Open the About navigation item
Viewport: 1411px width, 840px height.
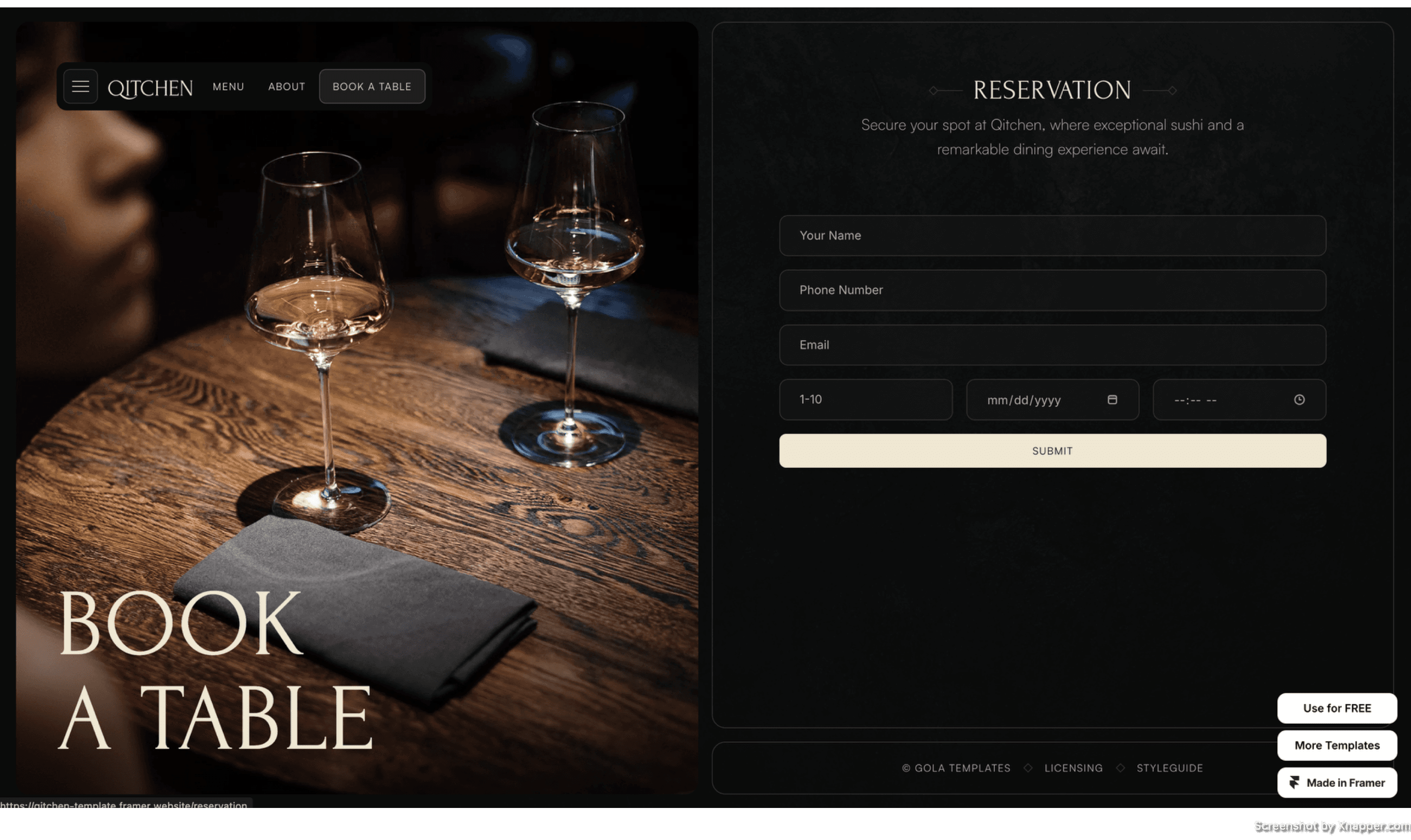[x=286, y=87]
